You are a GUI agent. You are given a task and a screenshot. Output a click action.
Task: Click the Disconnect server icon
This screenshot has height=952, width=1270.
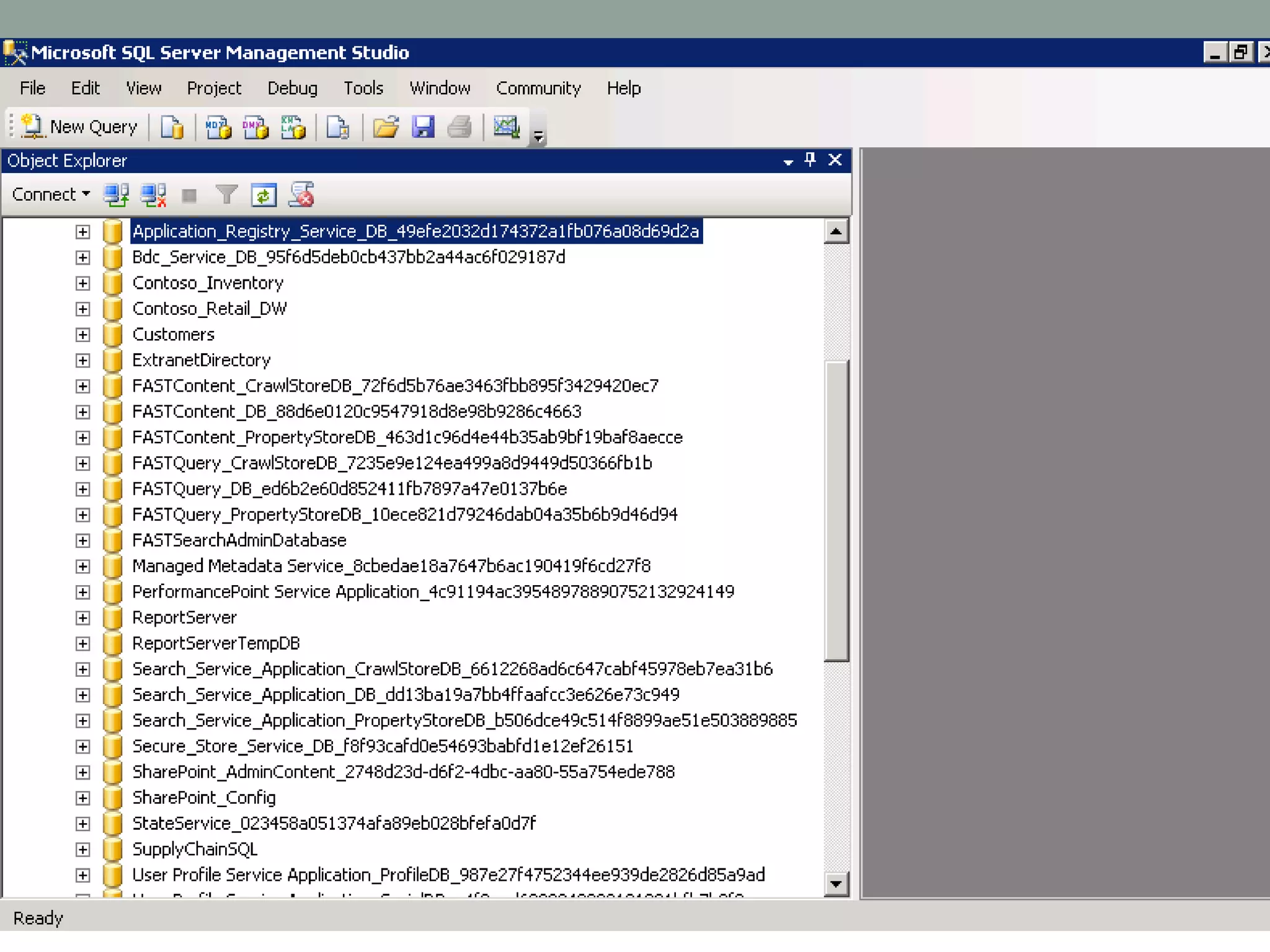click(153, 195)
